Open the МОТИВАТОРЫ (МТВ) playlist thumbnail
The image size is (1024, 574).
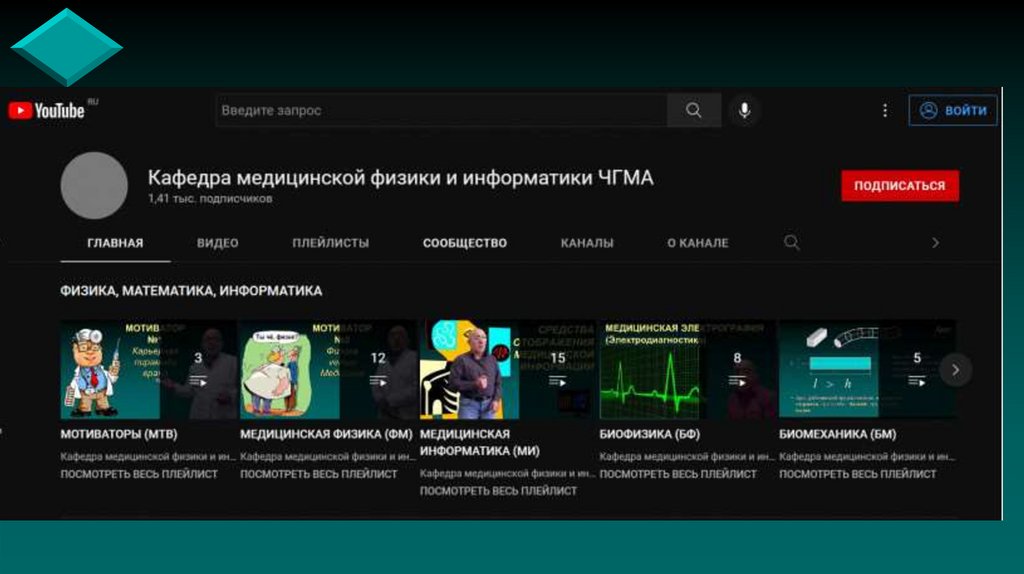click(x=148, y=369)
